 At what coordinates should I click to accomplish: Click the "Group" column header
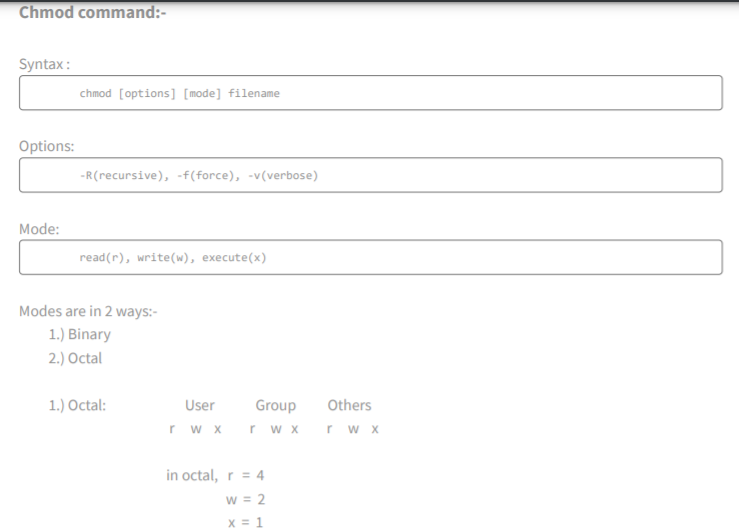[x=275, y=405]
